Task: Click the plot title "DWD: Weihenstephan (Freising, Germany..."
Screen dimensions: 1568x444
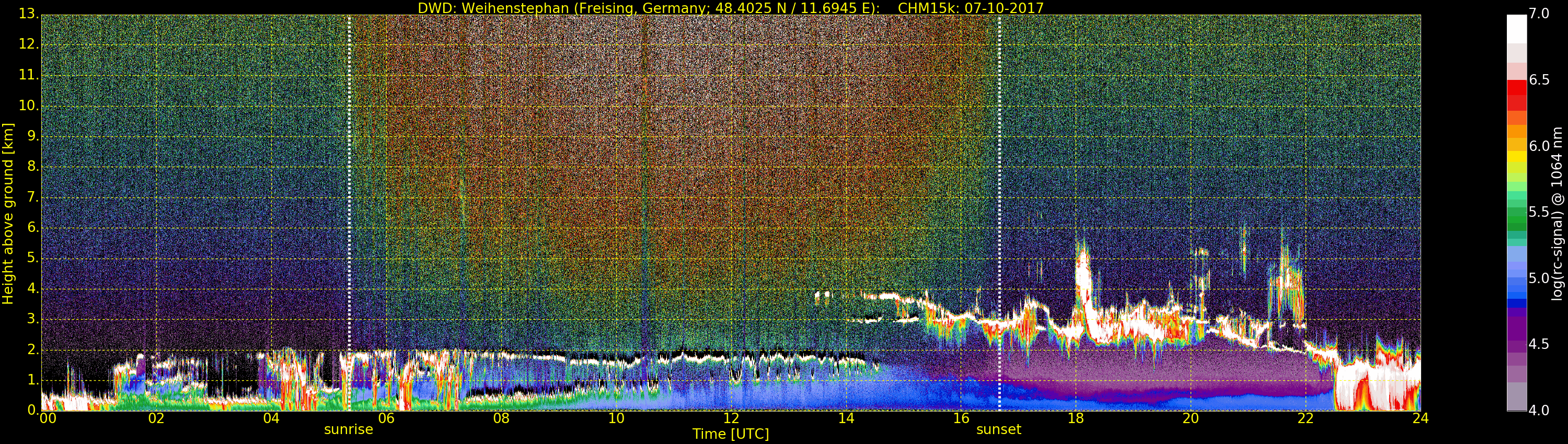Action: pos(731,8)
